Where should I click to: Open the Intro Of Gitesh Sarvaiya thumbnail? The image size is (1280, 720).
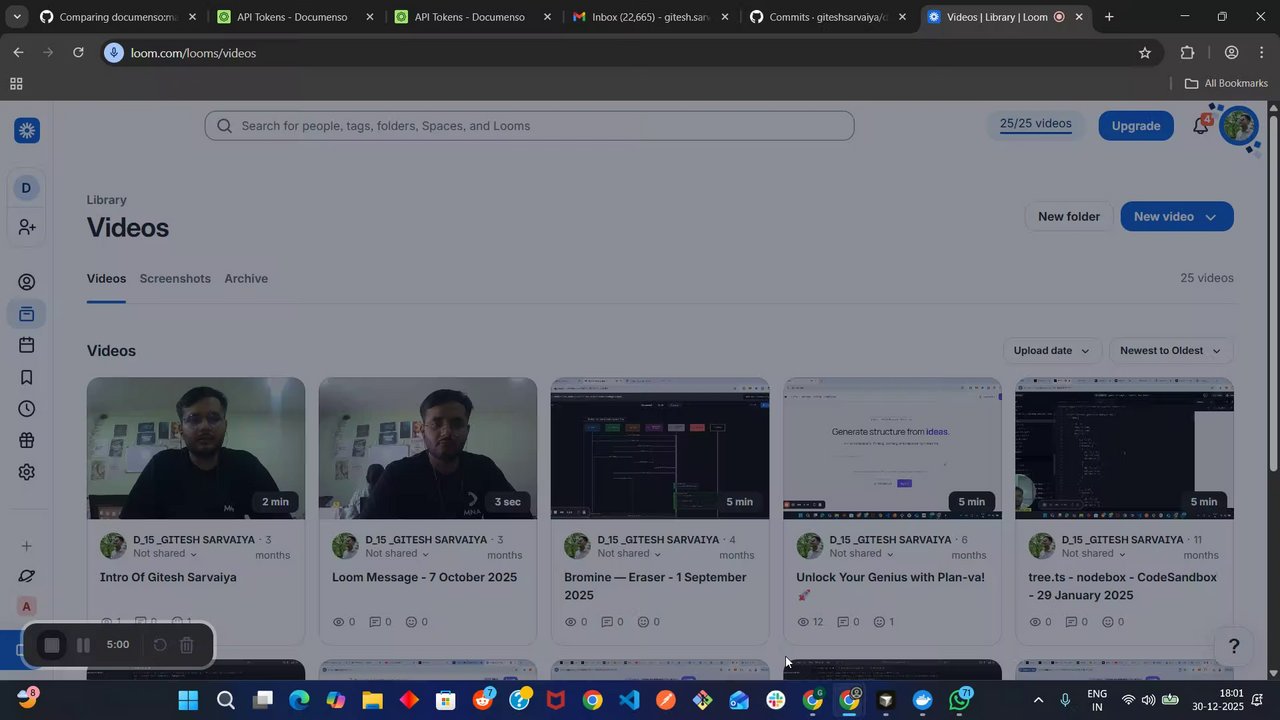point(196,449)
